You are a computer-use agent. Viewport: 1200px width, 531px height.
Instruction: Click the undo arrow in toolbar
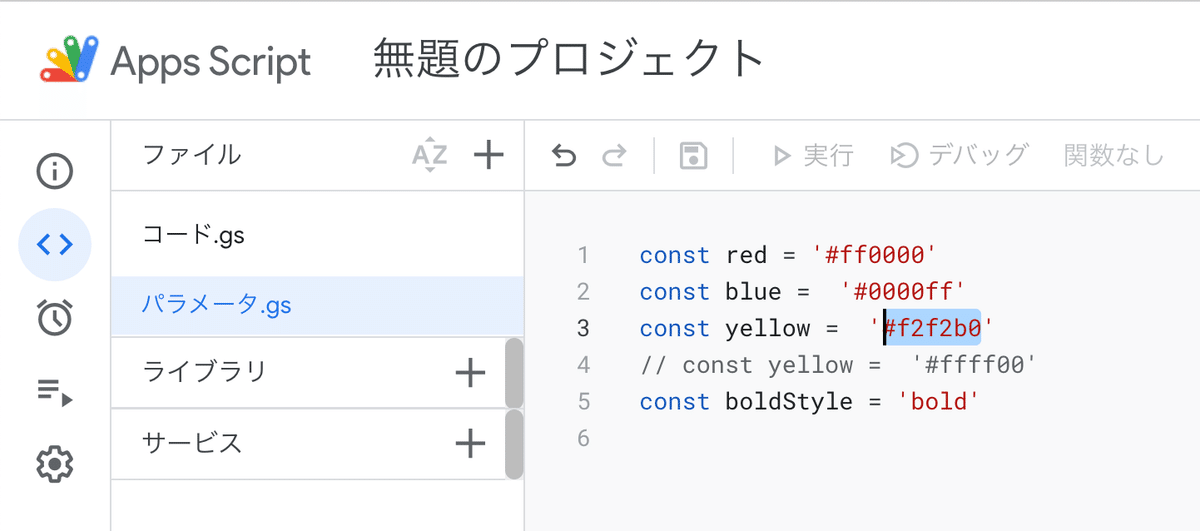pos(565,156)
